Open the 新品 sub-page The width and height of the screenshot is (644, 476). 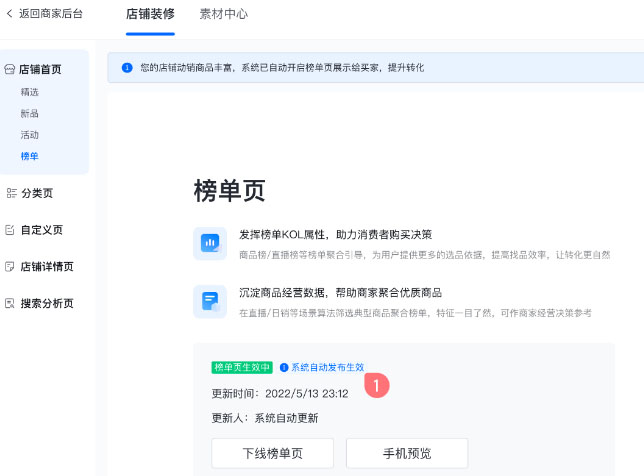(x=30, y=113)
